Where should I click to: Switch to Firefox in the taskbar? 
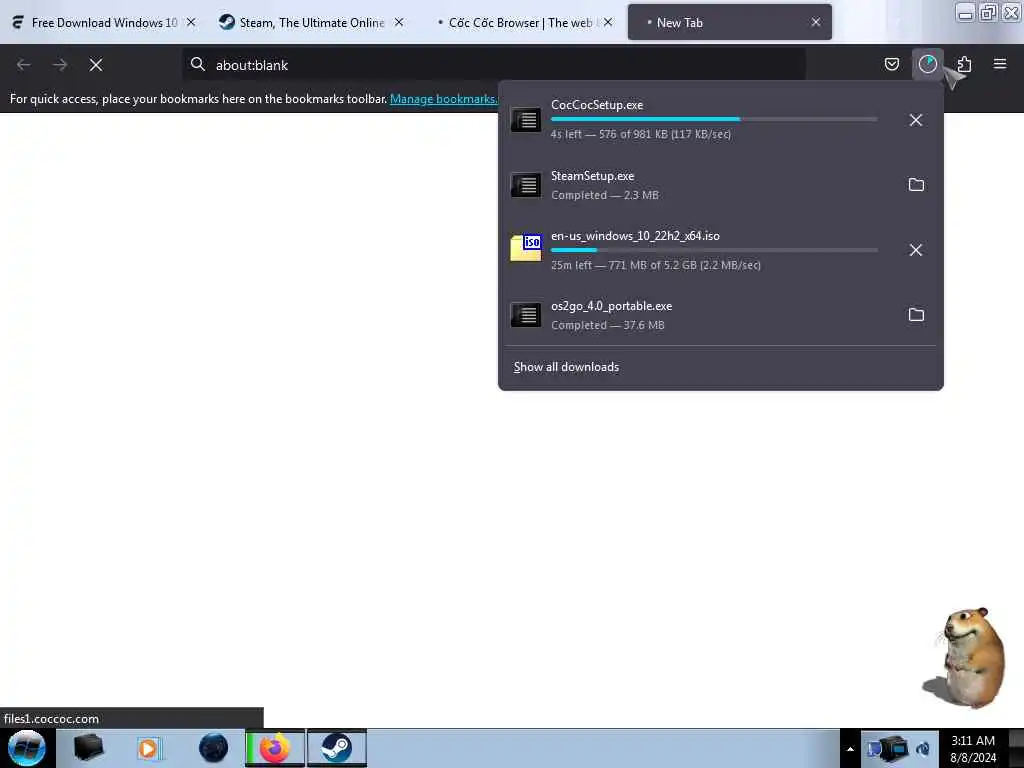(275, 748)
